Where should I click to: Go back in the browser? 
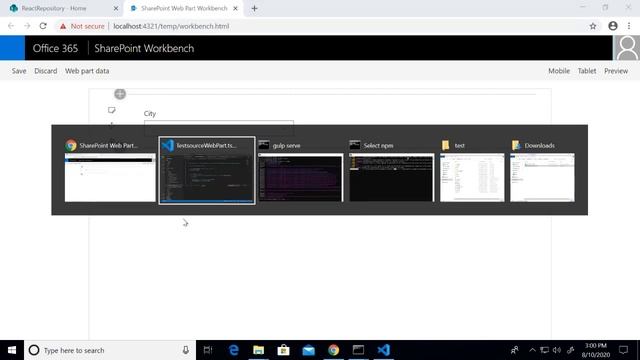[11, 26]
